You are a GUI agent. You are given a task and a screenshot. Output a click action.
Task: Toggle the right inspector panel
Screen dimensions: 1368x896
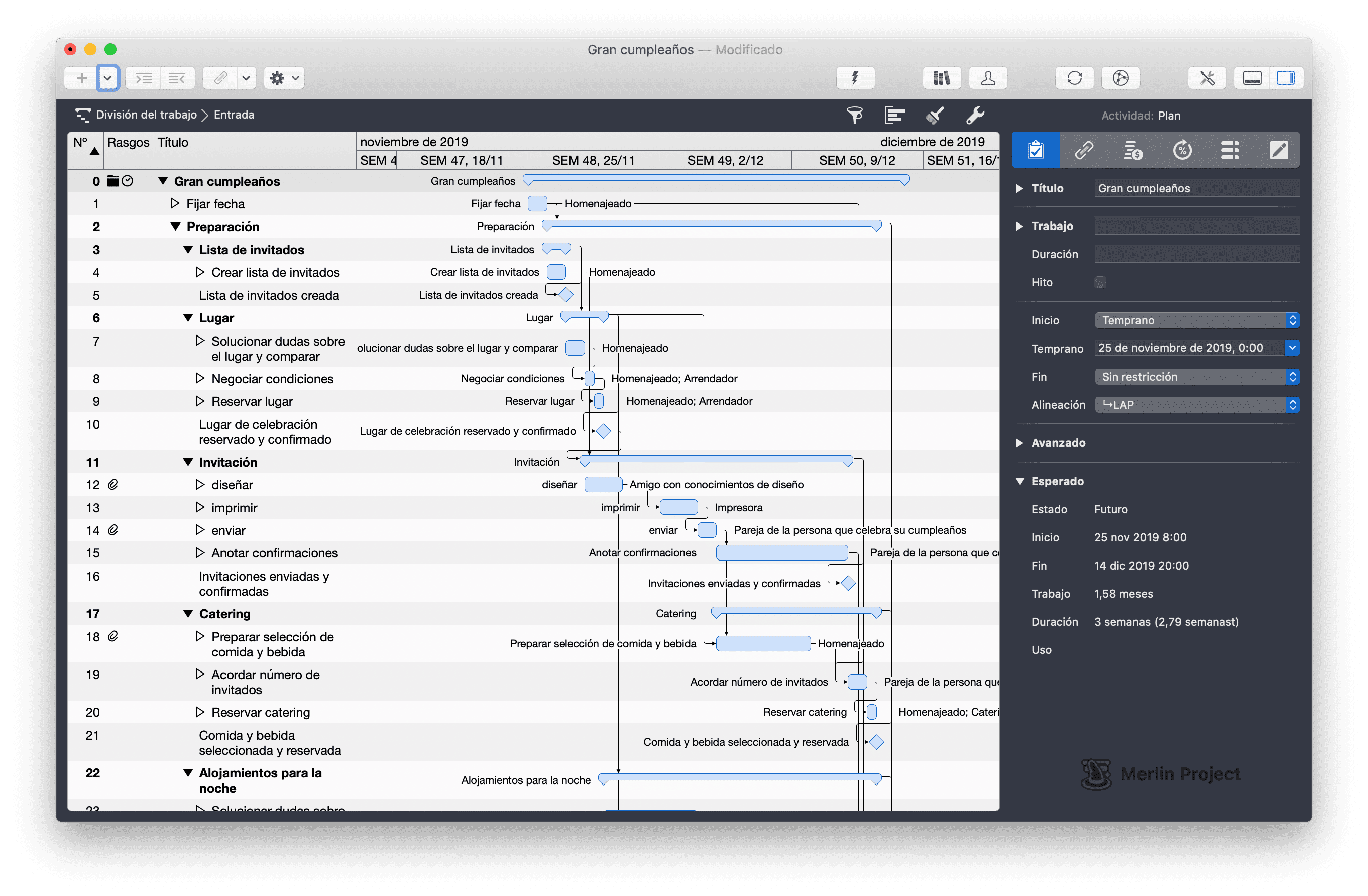tap(1285, 77)
